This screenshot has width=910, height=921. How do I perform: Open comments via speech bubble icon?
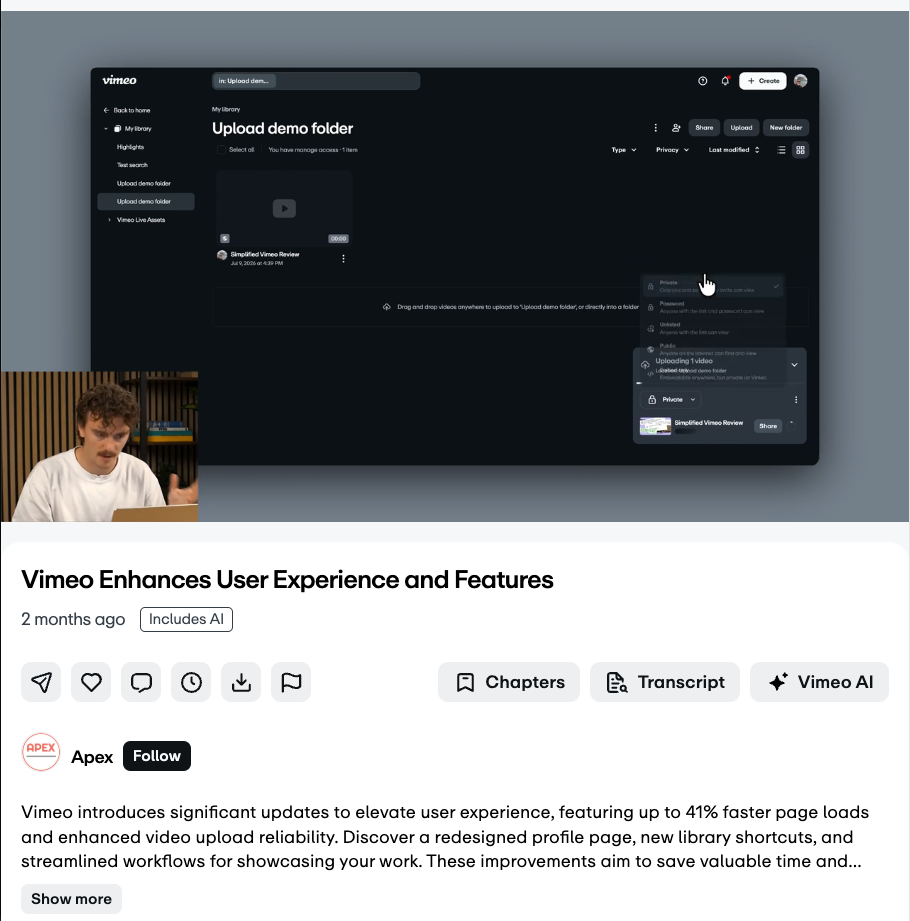coord(141,682)
